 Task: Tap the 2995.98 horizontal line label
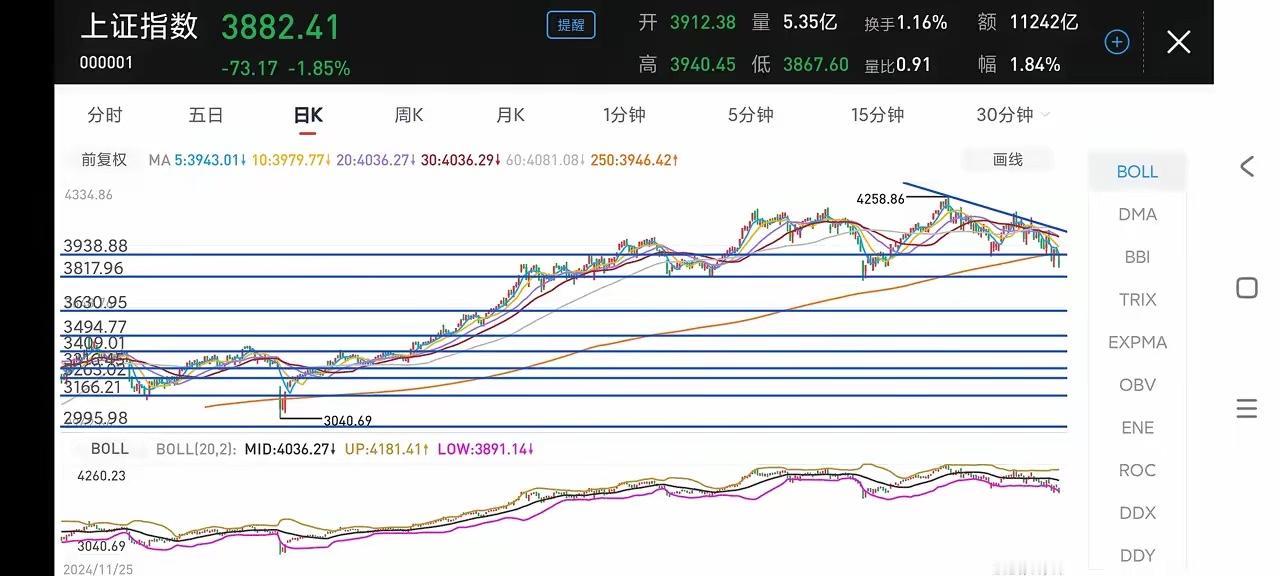95,418
